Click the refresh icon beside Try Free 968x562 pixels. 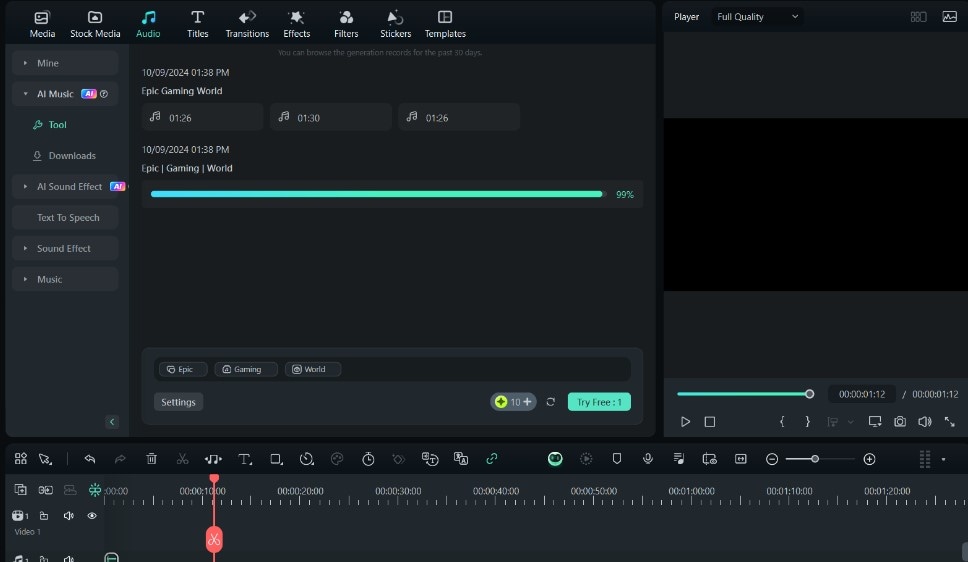click(551, 402)
